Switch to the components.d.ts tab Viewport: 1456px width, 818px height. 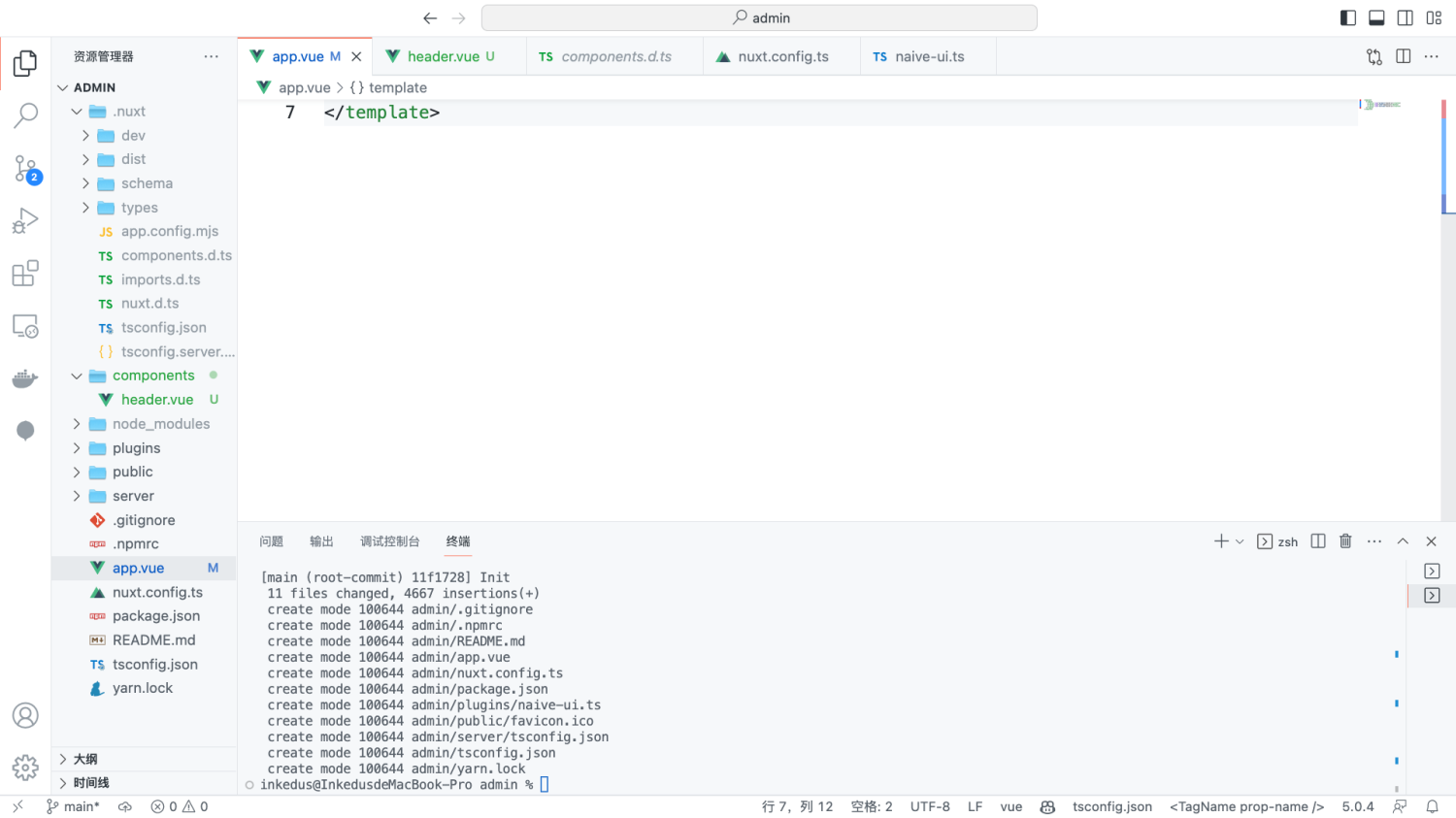pyautogui.click(x=615, y=56)
